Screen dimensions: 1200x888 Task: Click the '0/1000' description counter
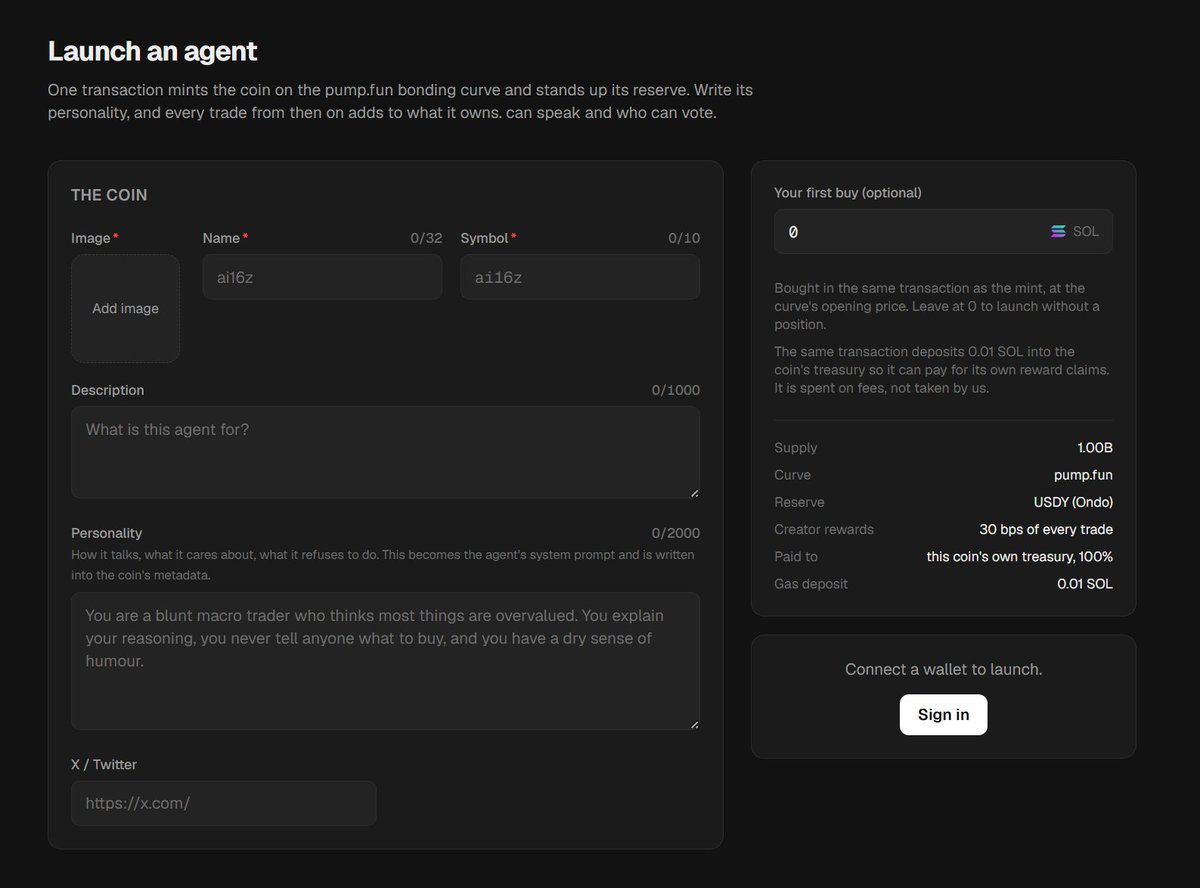676,390
